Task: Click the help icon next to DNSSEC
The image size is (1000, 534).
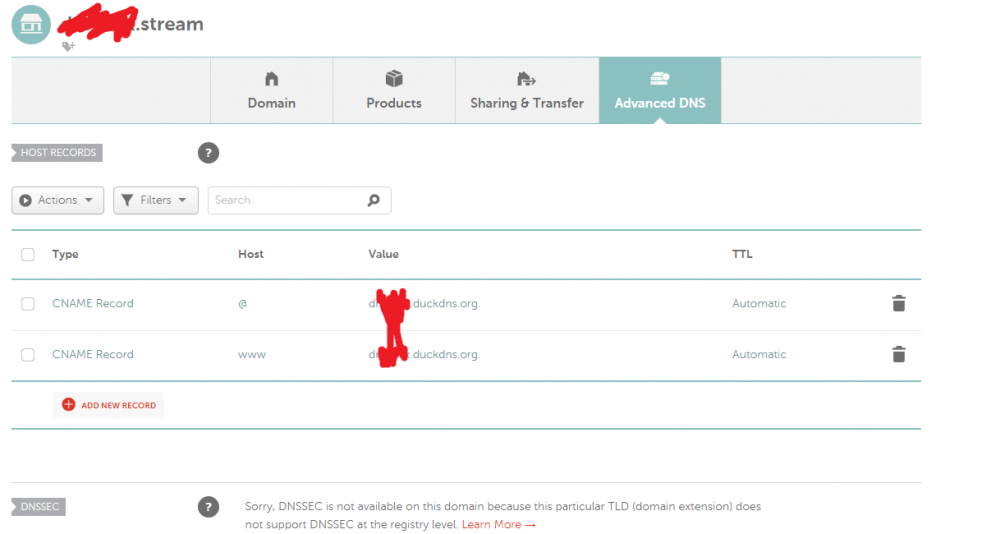Action: (209, 507)
